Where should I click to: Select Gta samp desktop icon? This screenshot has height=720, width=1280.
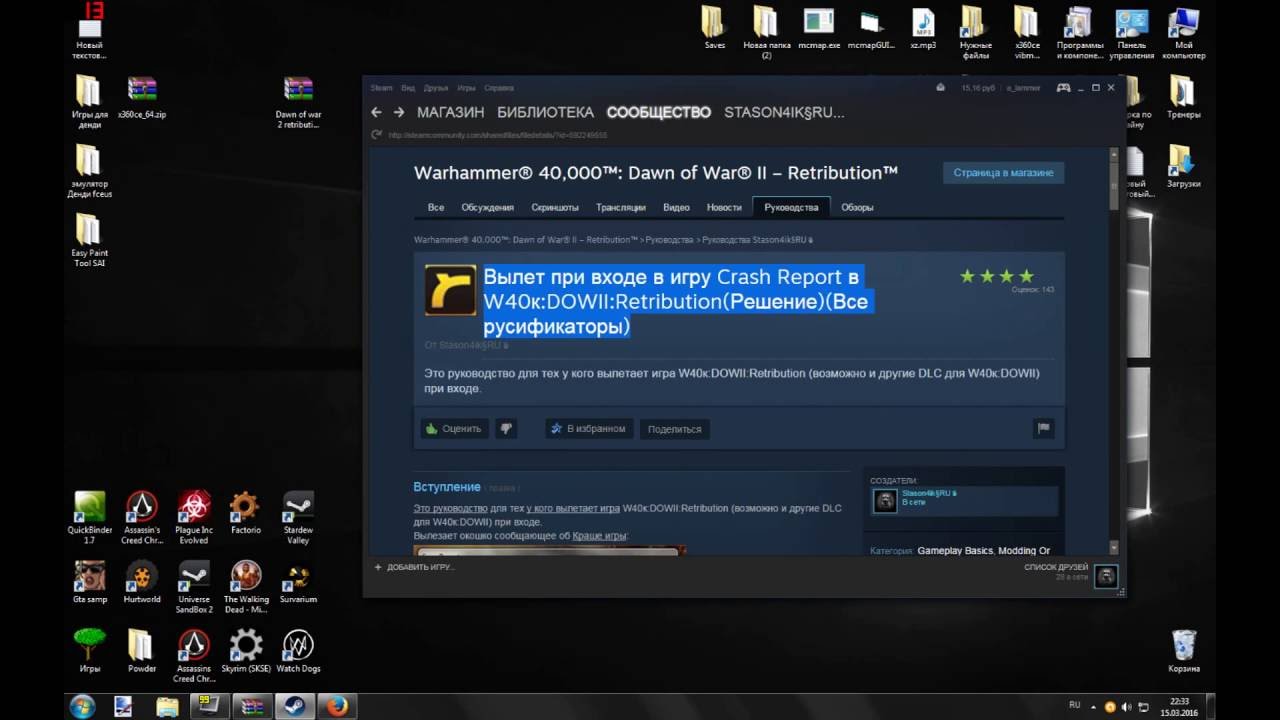[x=90, y=581]
